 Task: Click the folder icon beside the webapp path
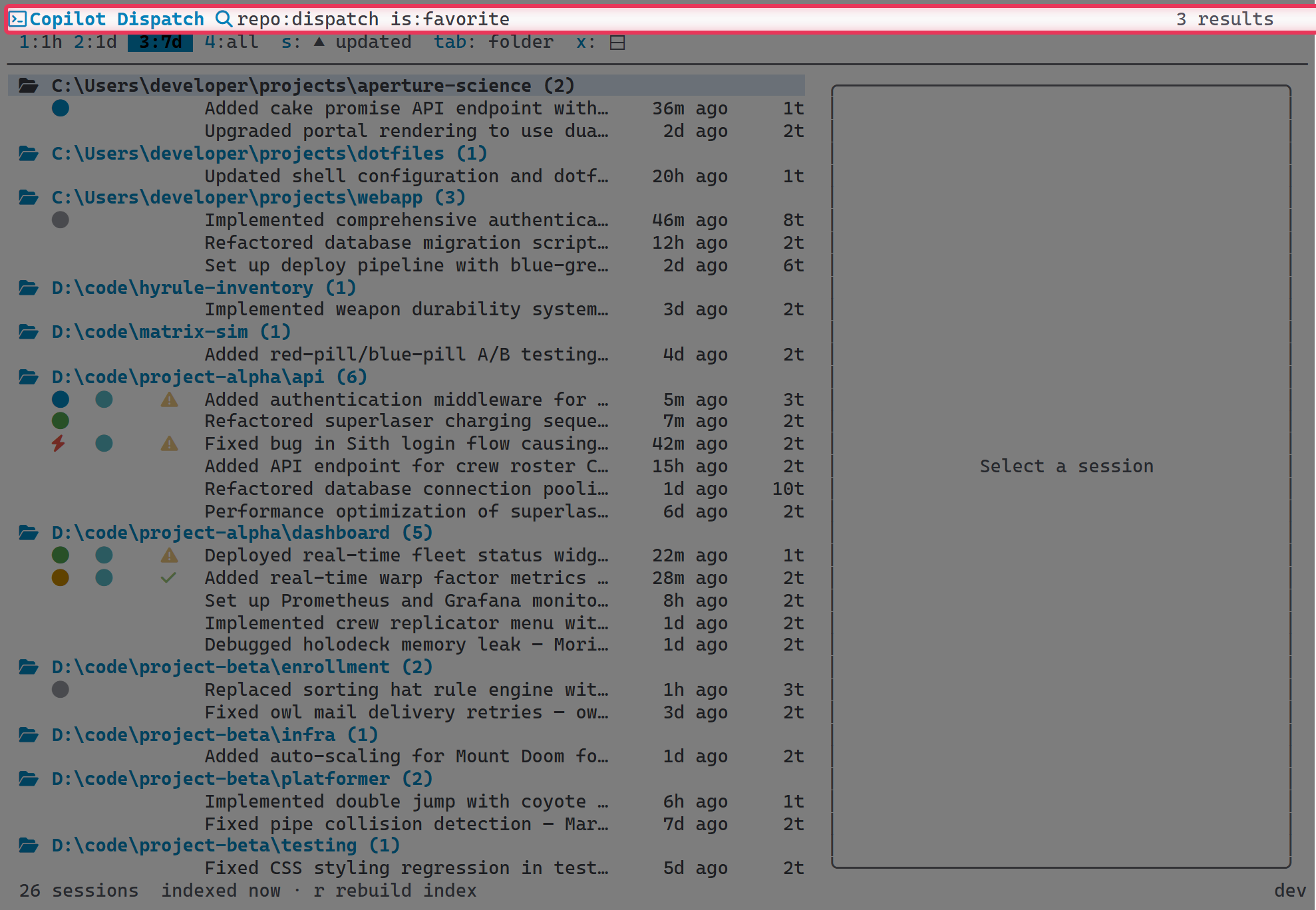point(29,197)
